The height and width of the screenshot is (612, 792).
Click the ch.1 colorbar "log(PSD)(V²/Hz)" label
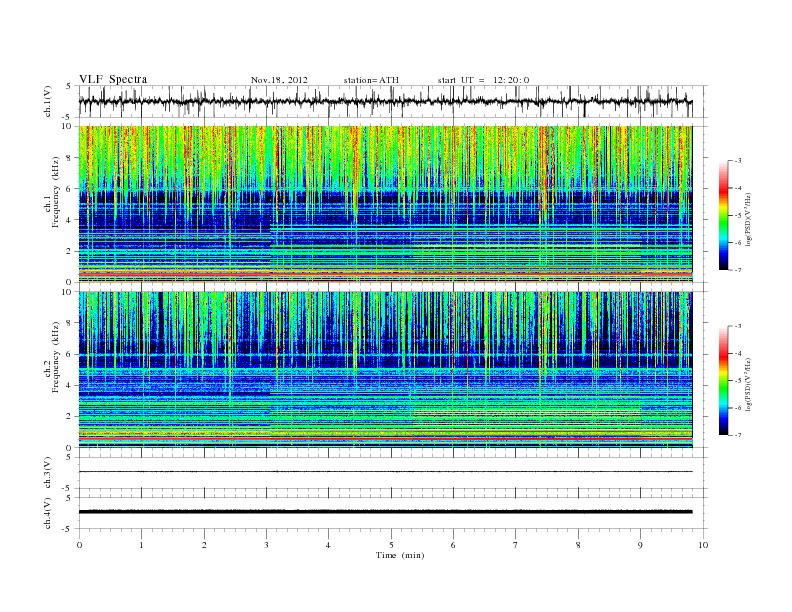click(x=748, y=219)
